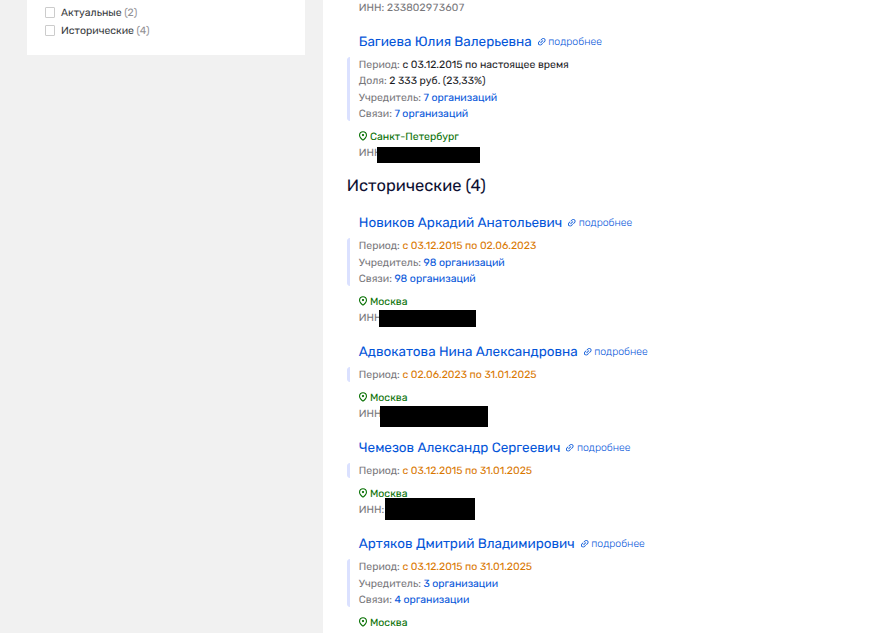Click the chain icon beside Артяков Дмитрий Владимирович
The height and width of the screenshot is (633, 870).
point(585,544)
